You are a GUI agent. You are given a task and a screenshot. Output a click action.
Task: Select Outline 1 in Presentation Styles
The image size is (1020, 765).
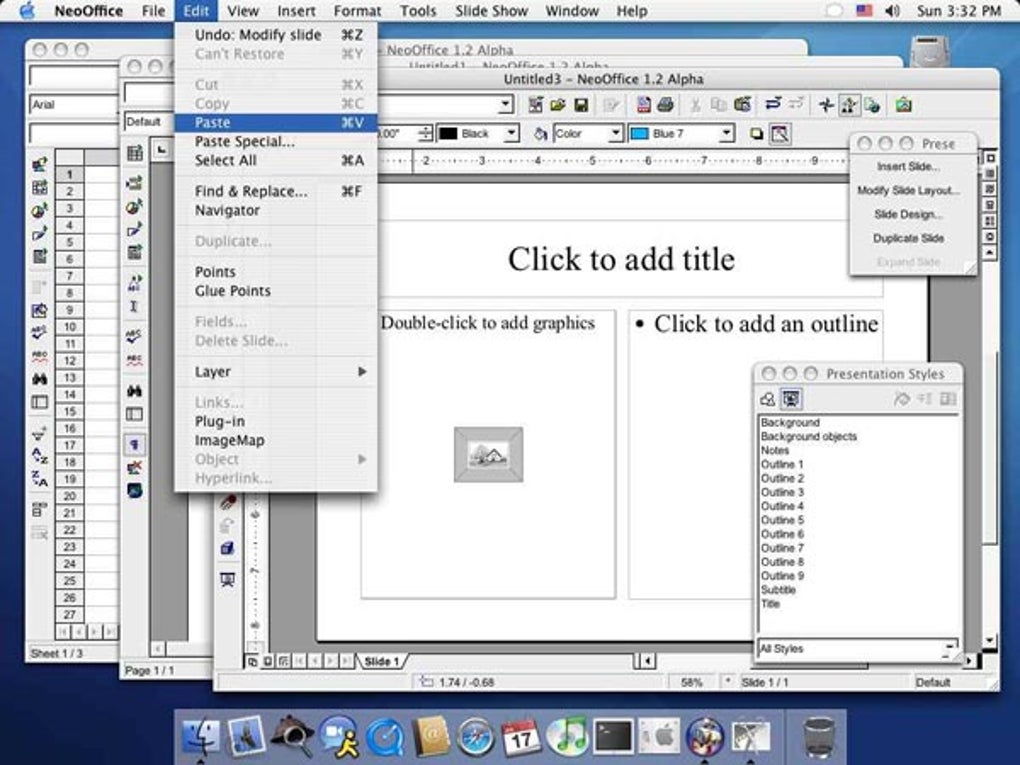(x=782, y=464)
